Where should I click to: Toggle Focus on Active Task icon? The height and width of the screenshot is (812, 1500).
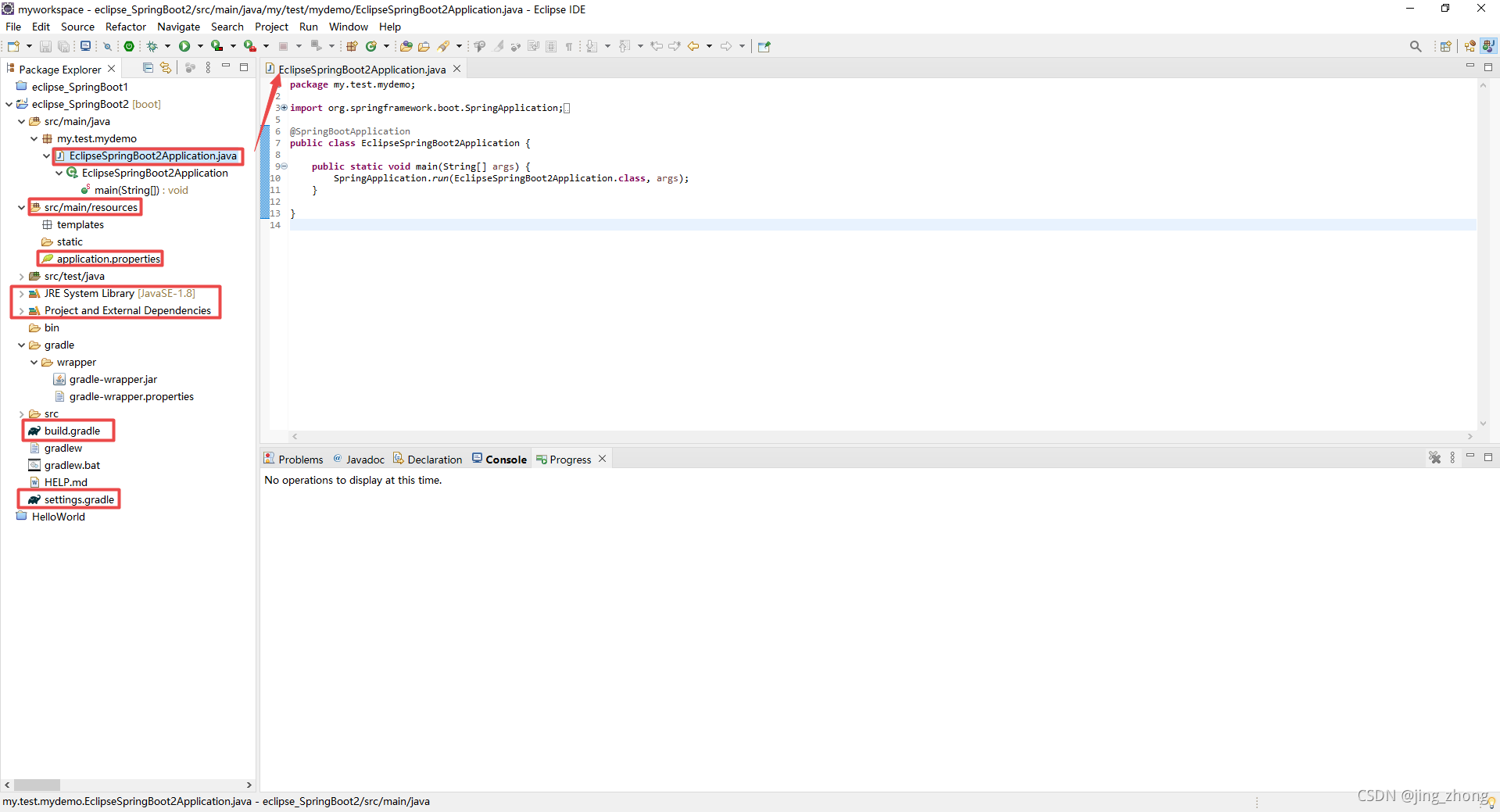coord(190,68)
